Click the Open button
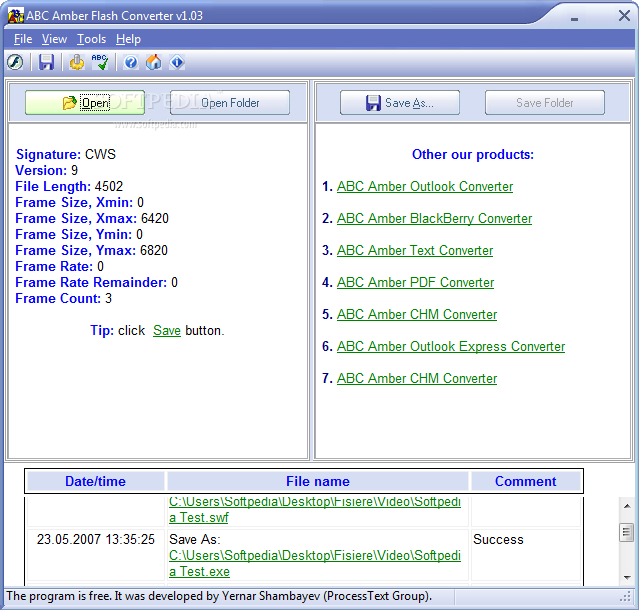 click(85, 103)
